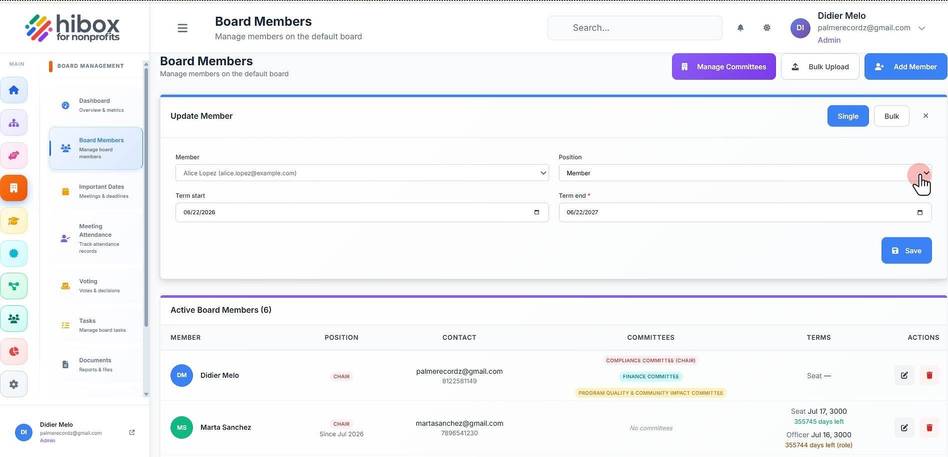Click the Compliance Committee (Chair) tag
The height and width of the screenshot is (457, 948).
pyautogui.click(x=651, y=360)
